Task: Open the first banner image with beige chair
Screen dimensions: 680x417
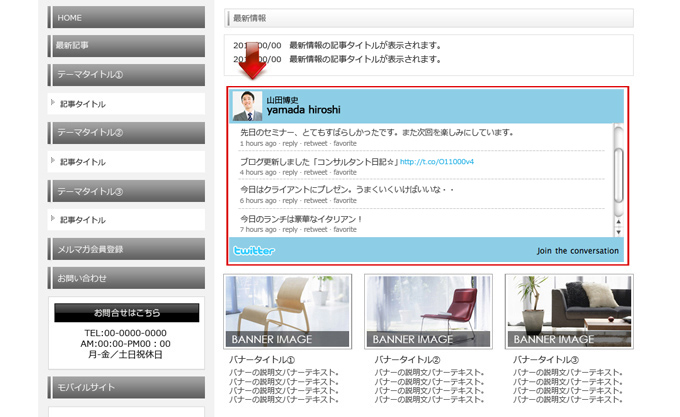Action: point(287,311)
